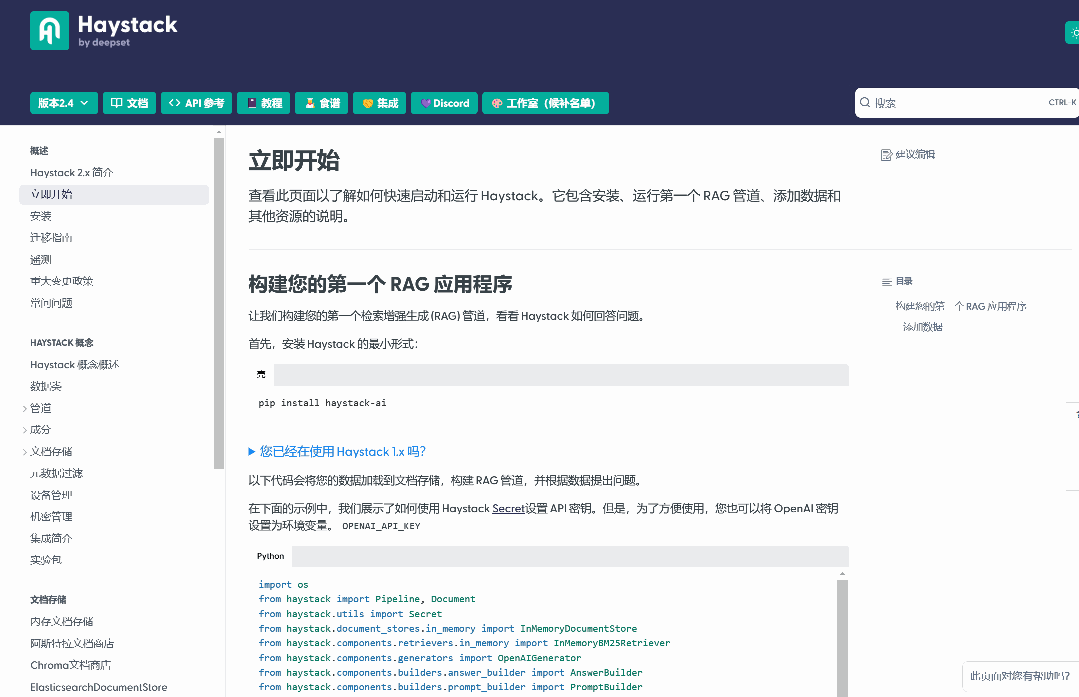Screen dimensions: 1079x697
Task: Click the 'import os' code line
Action: [x=284, y=585]
